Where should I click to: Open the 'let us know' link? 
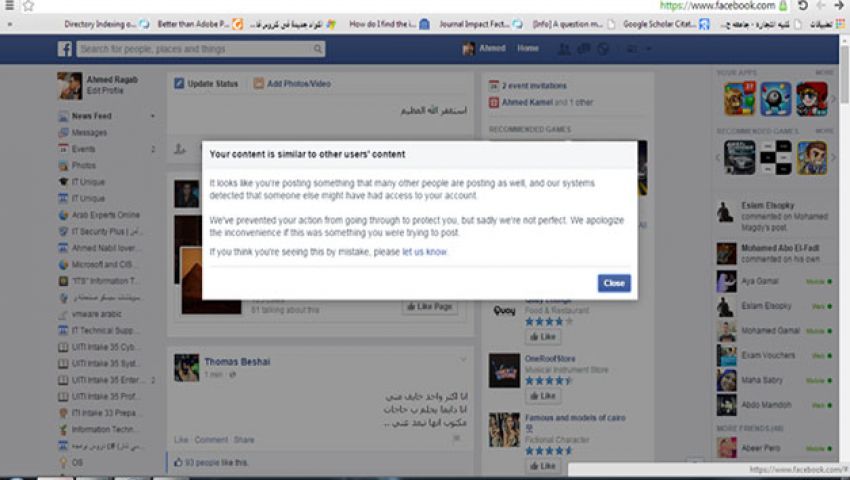424,252
